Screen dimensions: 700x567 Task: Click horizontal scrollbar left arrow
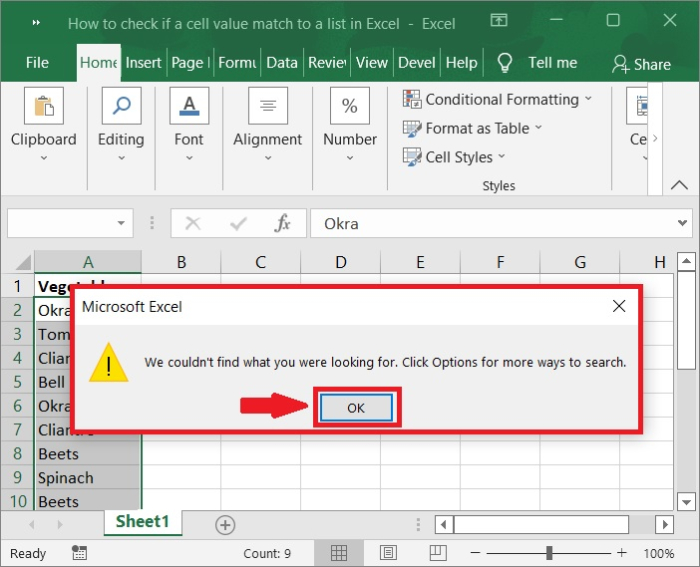444,525
